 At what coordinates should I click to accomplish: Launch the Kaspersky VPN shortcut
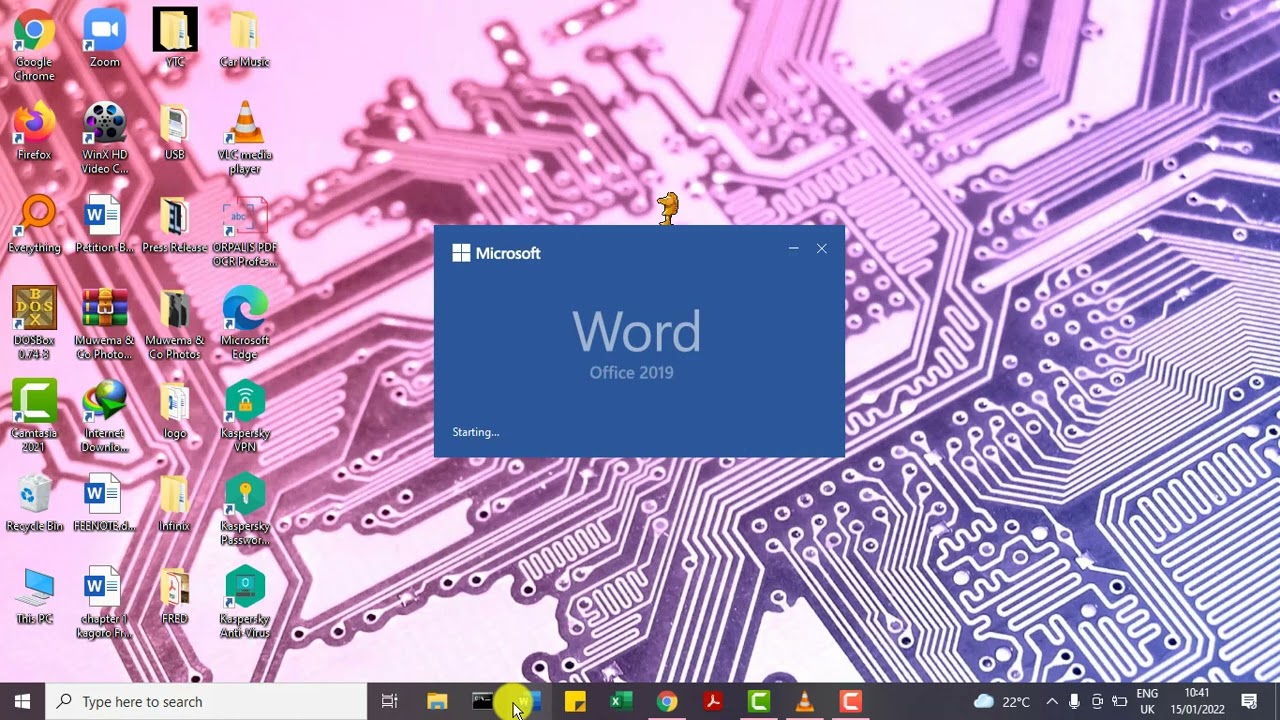click(245, 417)
